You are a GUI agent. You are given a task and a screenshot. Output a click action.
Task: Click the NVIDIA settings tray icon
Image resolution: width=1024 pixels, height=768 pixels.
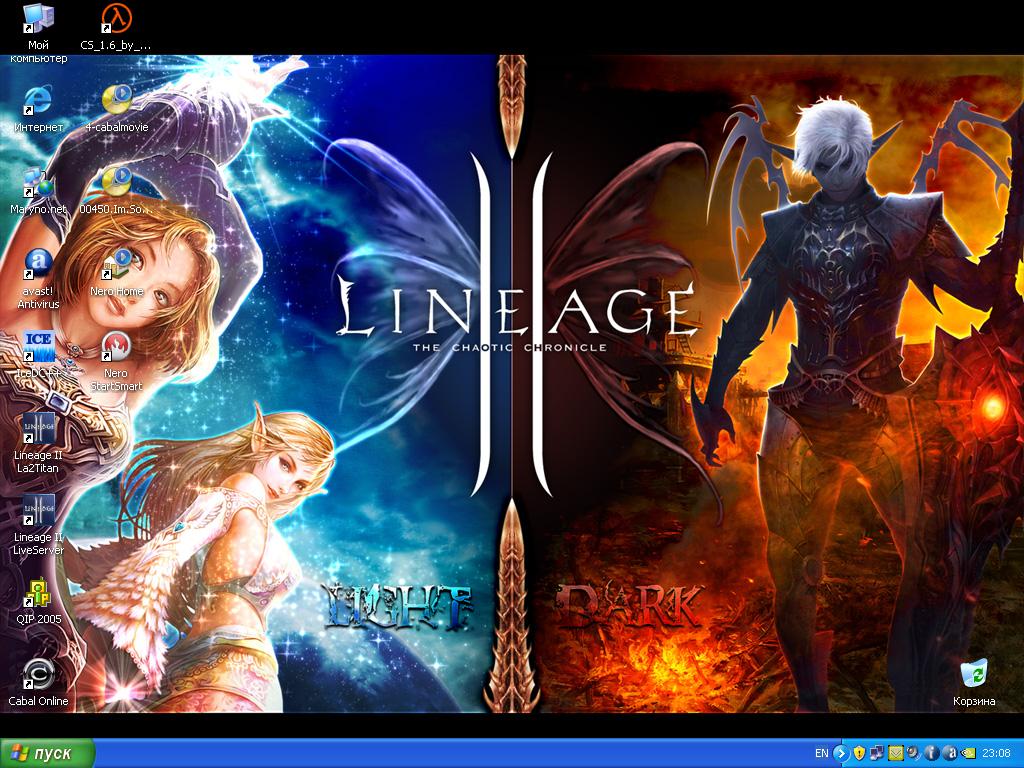tap(968, 753)
